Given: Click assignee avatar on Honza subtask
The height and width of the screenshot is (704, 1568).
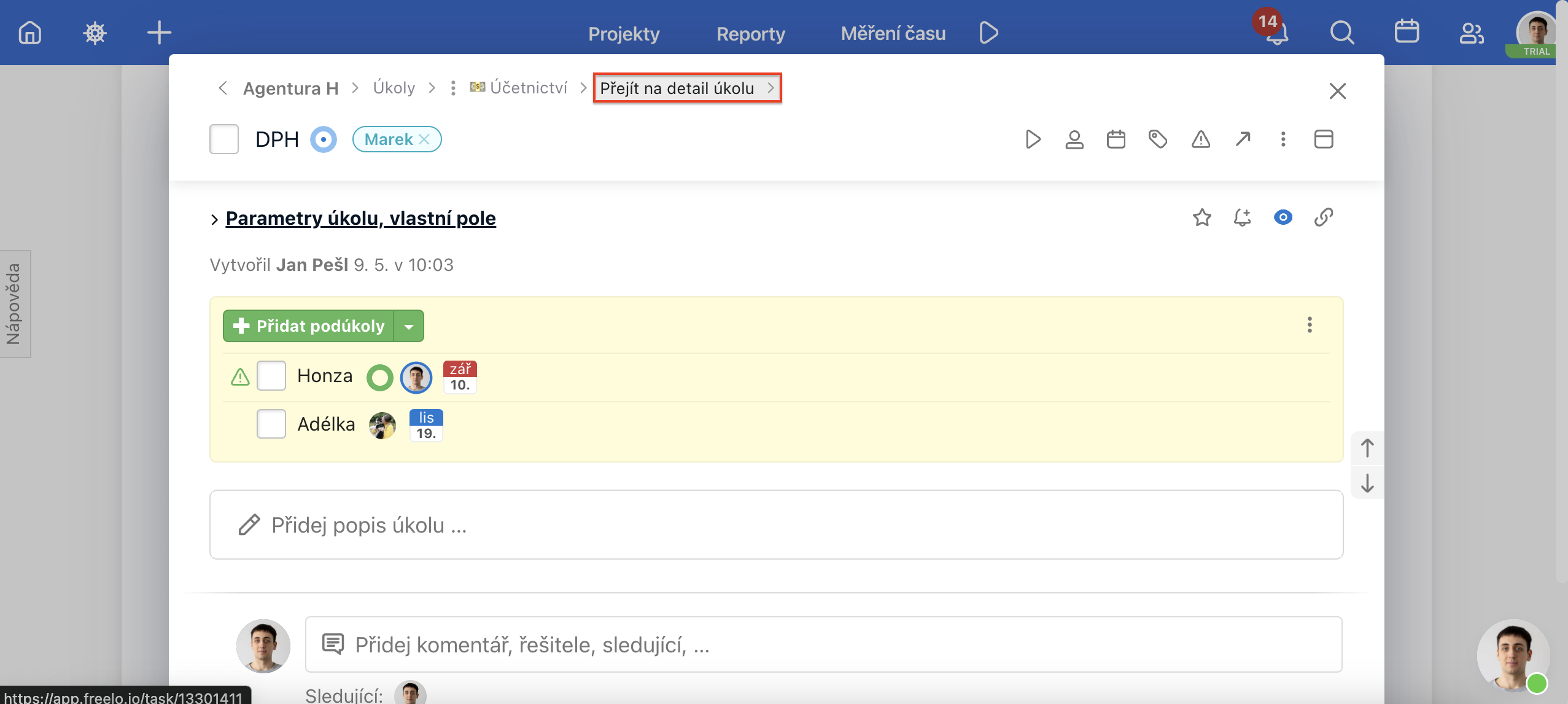Looking at the screenshot, I should pos(416,377).
